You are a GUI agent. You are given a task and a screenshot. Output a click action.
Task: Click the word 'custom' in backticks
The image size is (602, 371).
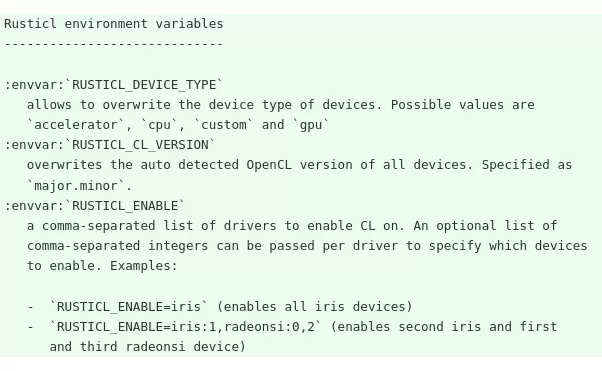[224, 125]
